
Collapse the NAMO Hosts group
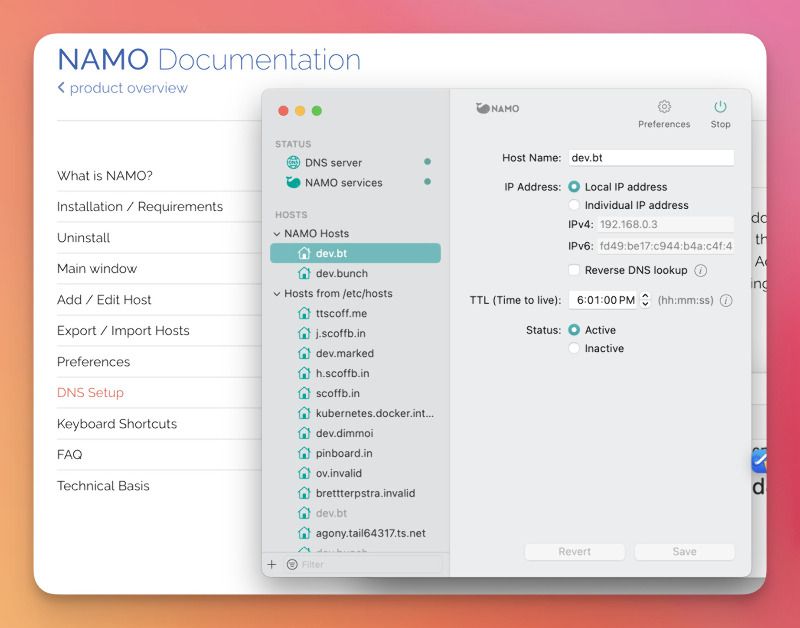[x=277, y=234]
